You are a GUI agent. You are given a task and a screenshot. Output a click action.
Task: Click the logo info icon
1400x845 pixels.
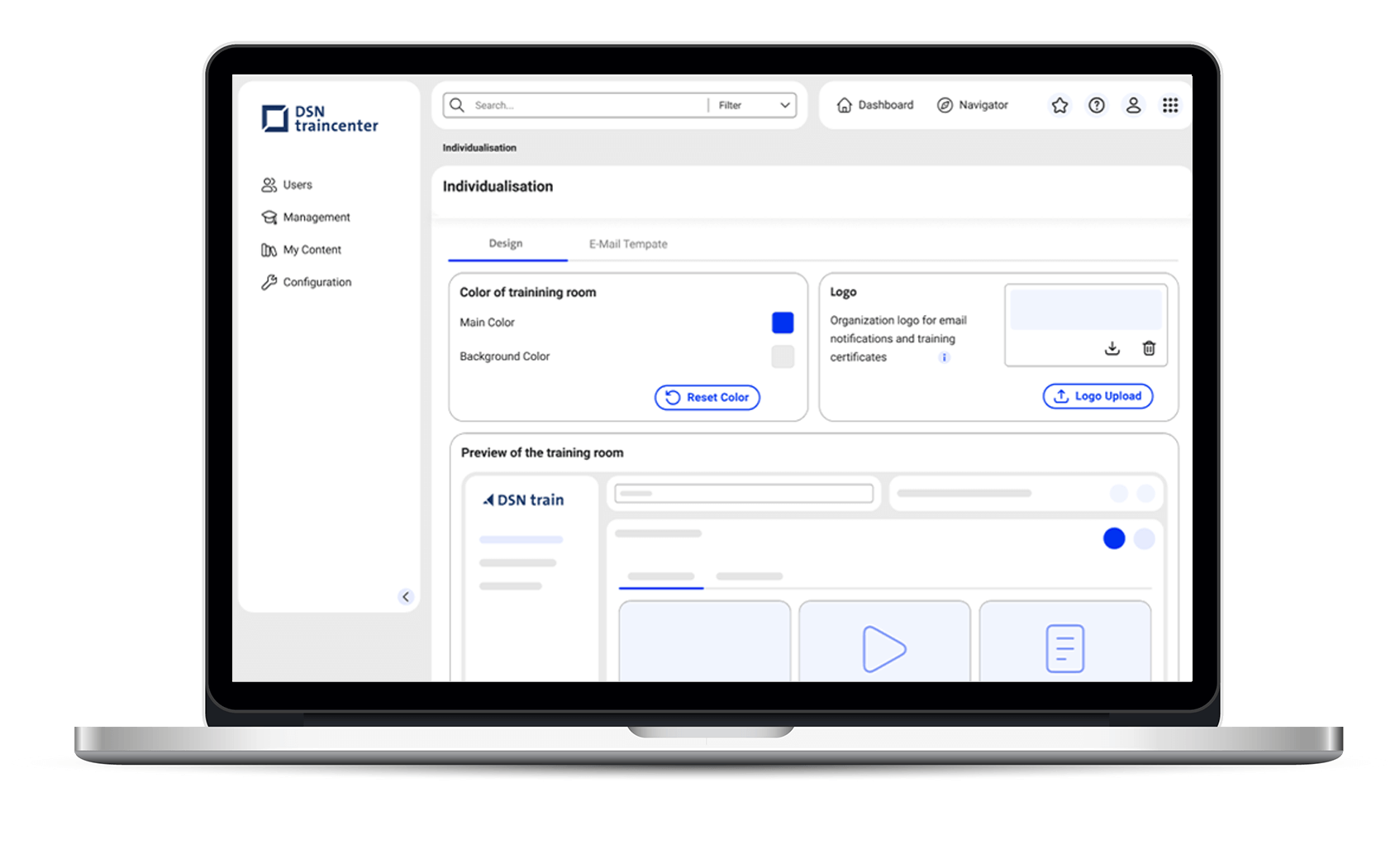click(x=944, y=357)
